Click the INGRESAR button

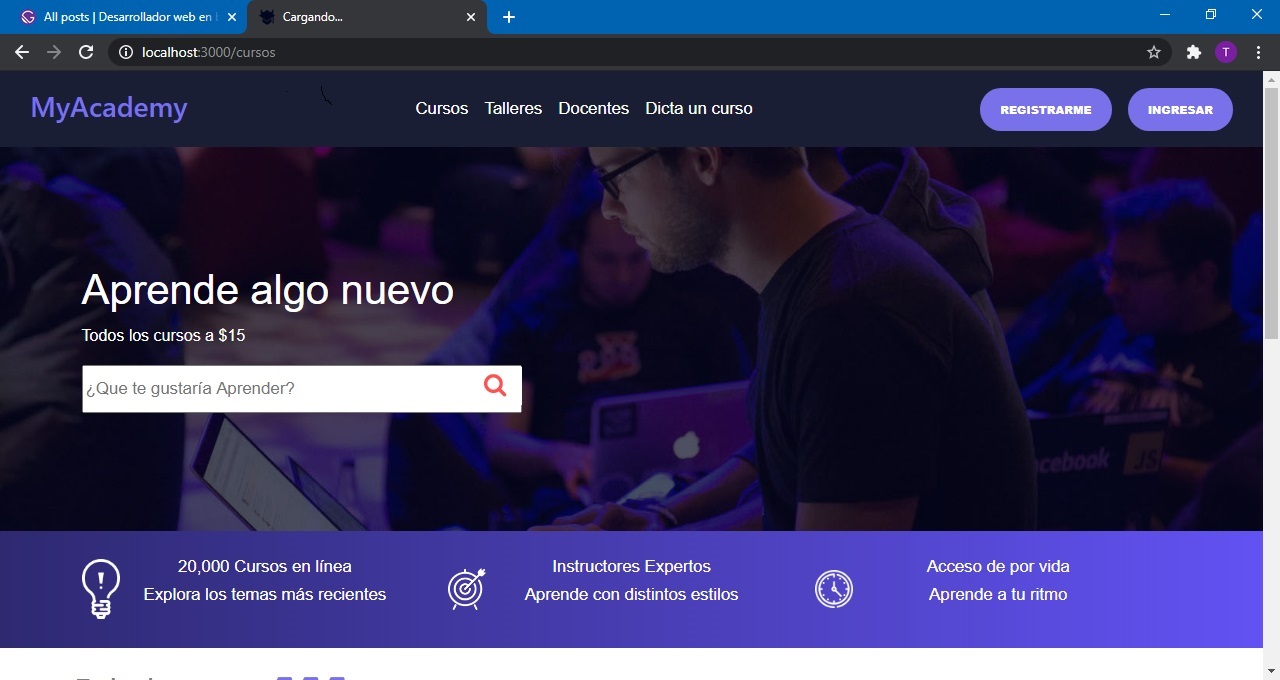click(x=1180, y=109)
